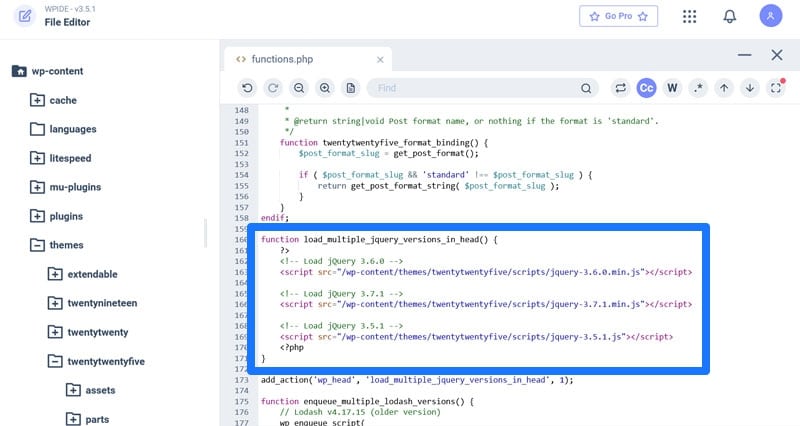Image resolution: width=800 pixels, height=426 pixels.
Task: Open the user profile avatar
Action: point(770,16)
